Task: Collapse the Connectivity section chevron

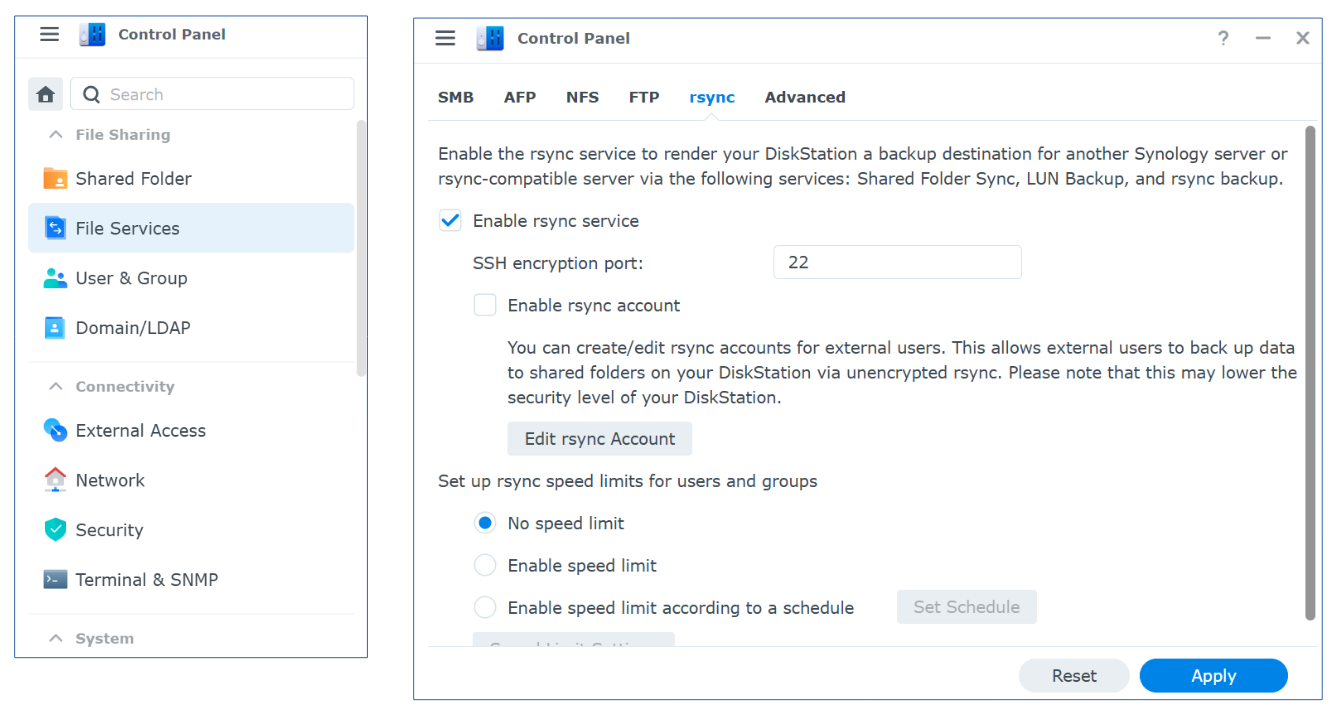Action: (55, 387)
